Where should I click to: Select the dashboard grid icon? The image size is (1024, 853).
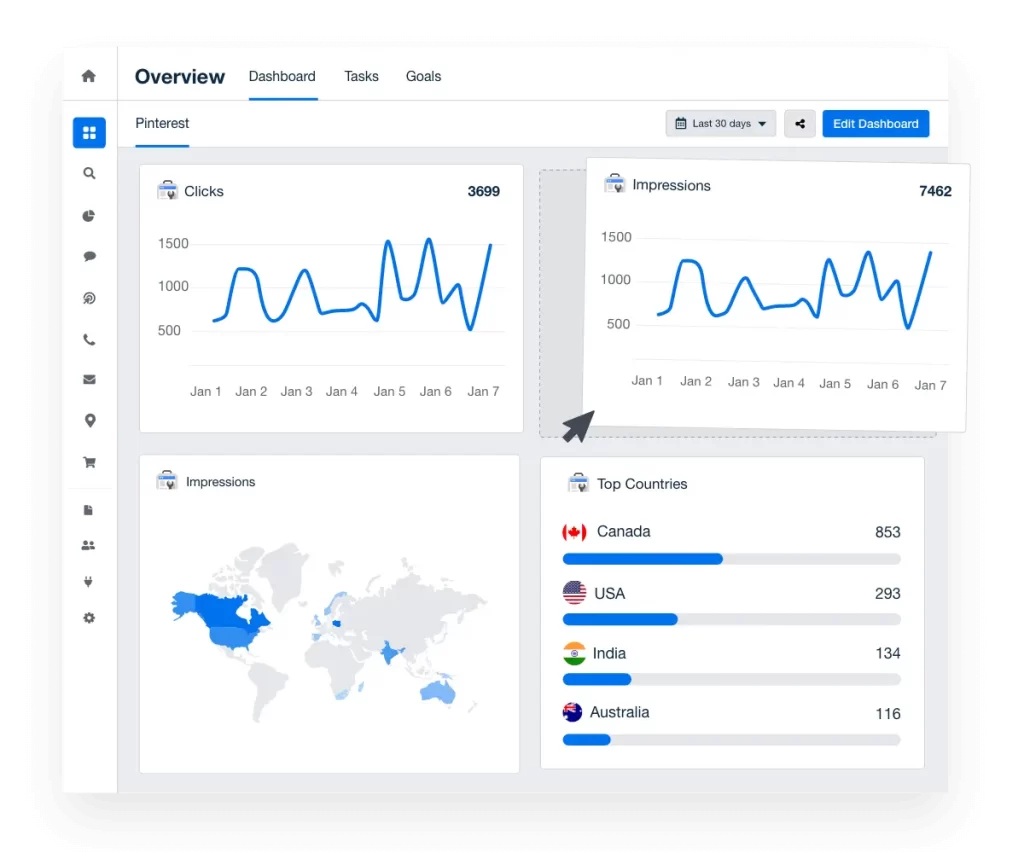pyautogui.click(x=89, y=132)
